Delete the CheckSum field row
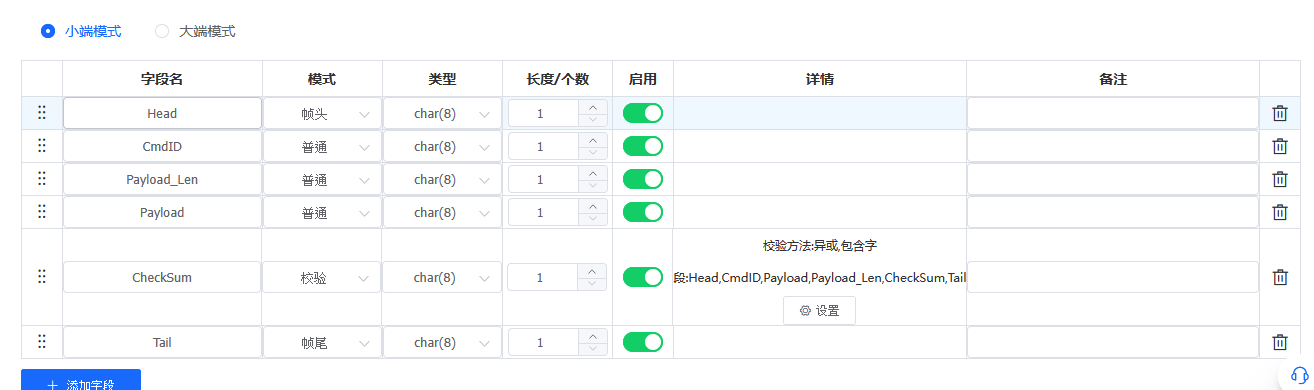 point(1279,277)
